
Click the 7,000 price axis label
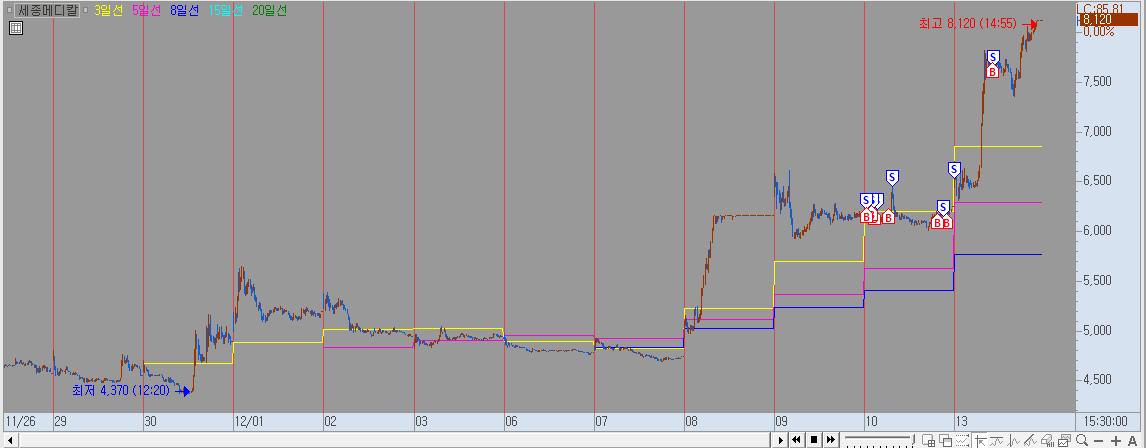point(1096,131)
